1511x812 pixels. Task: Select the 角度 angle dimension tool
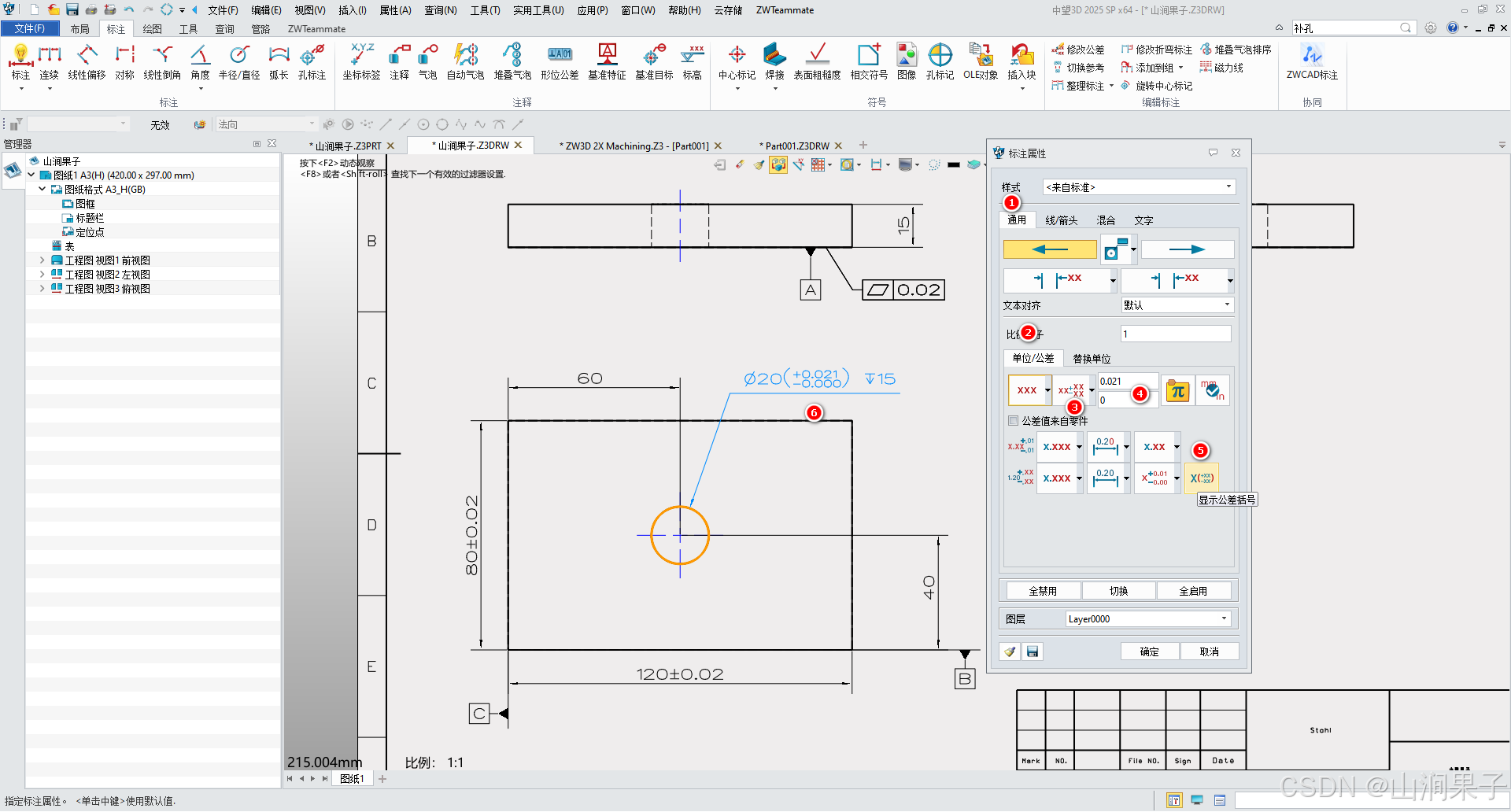click(x=200, y=62)
